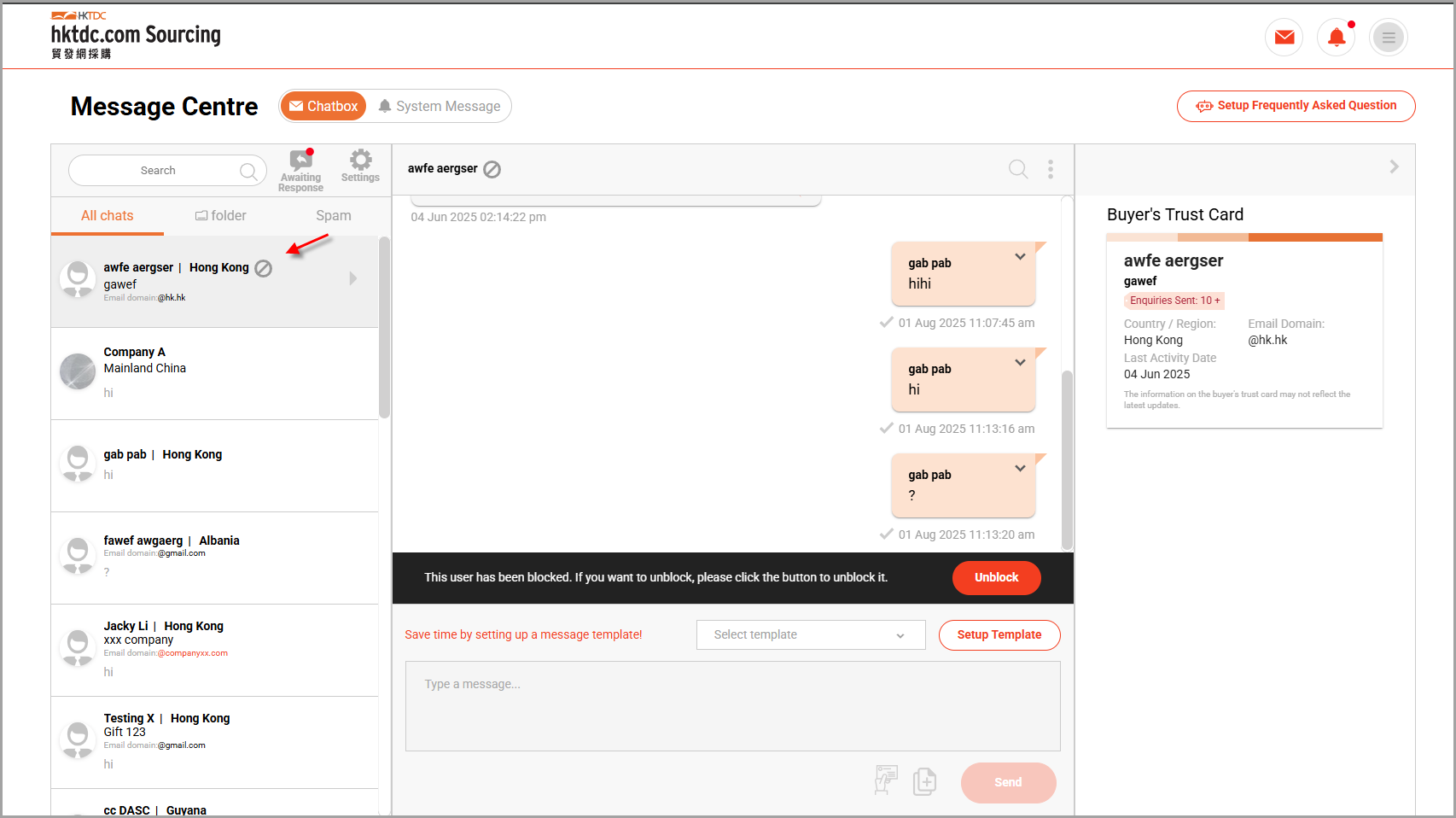Click the Setup Template button
The image size is (1456, 818).
click(x=999, y=635)
